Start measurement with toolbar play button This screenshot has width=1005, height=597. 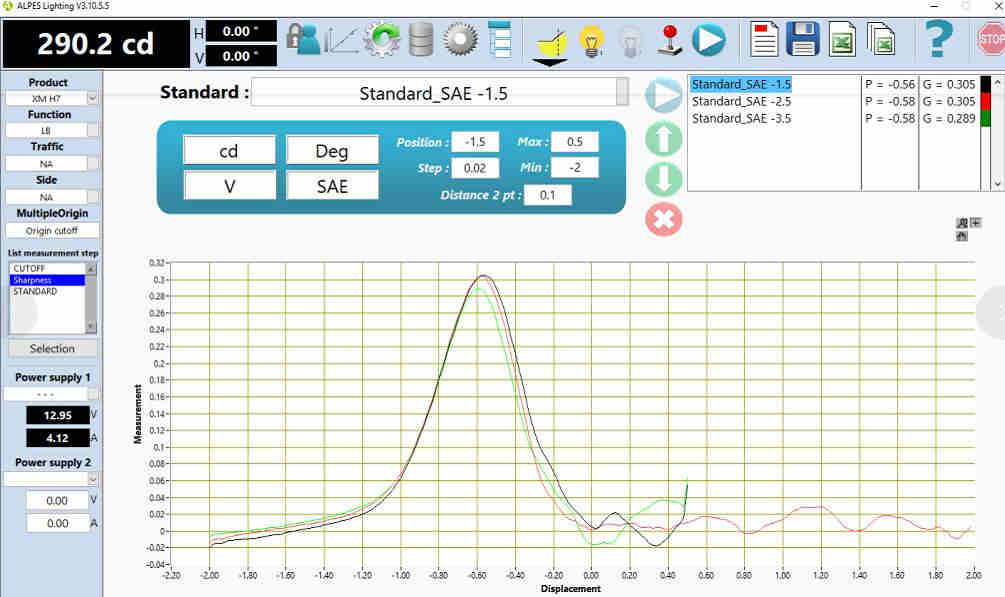click(x=709, y=39)
